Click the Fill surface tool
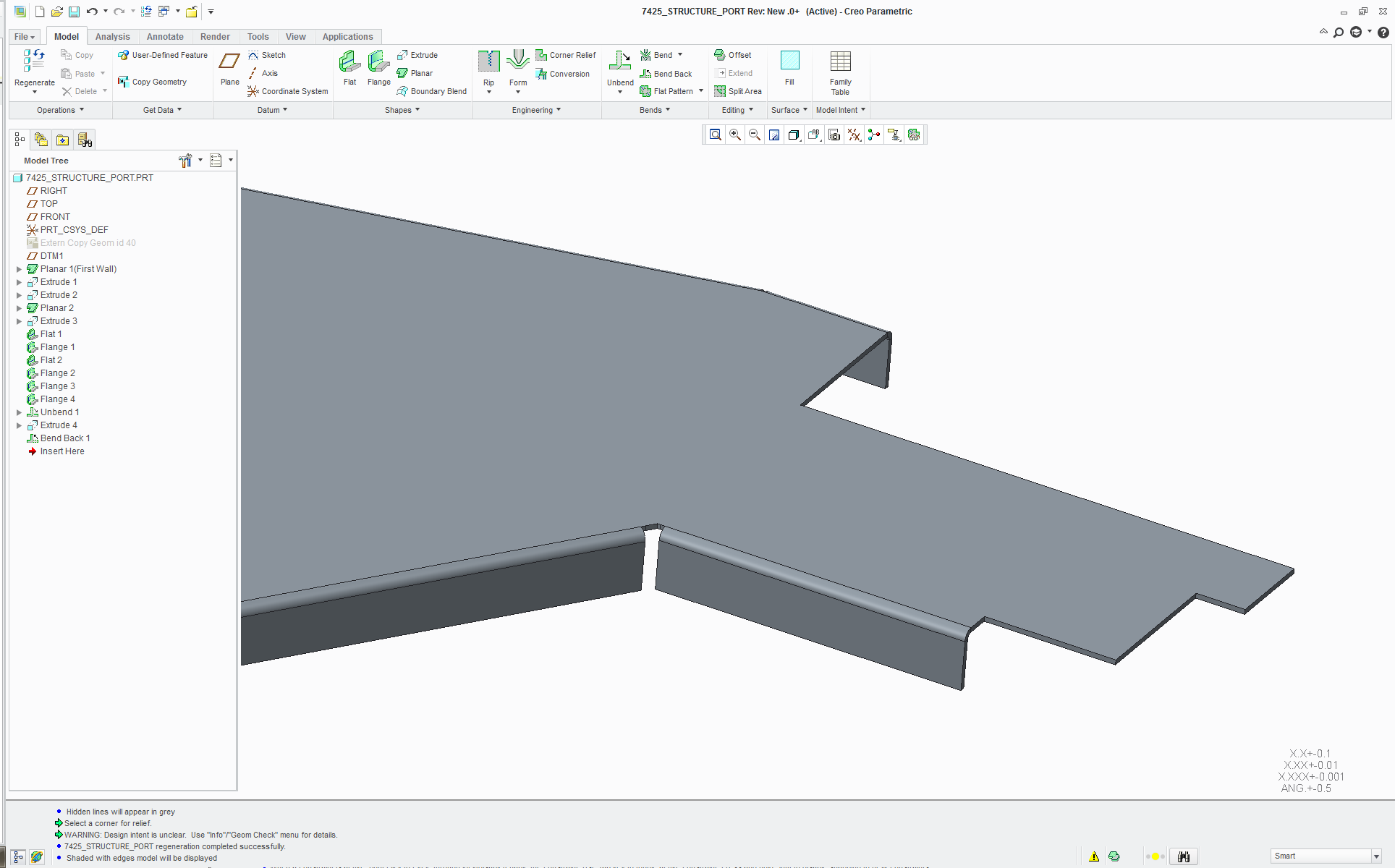The image size is (1395, 868). pyautogui.click(x=789, y=68)
